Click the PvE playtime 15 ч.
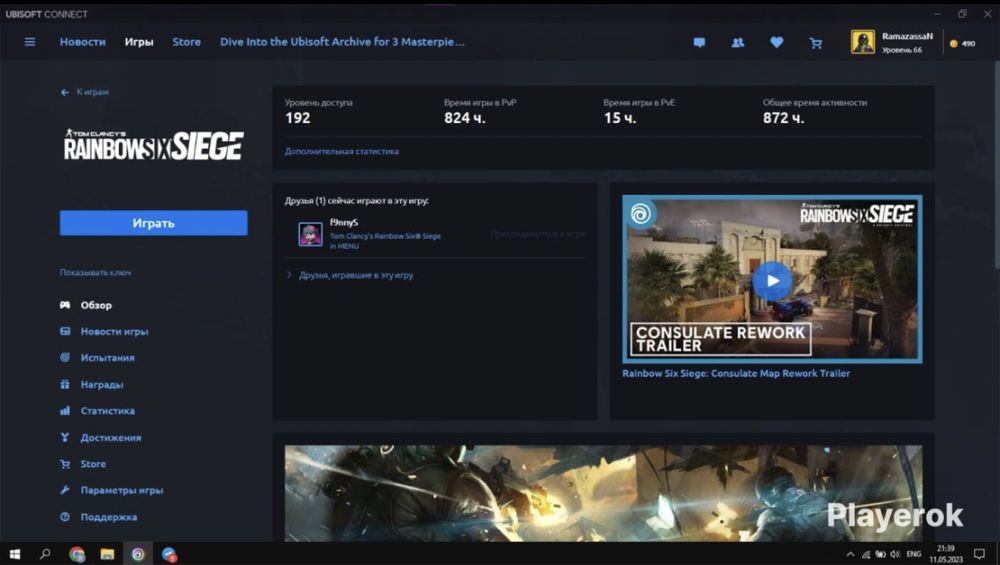The height and width of the screenshot is (565, 1000). click(619, 118)
